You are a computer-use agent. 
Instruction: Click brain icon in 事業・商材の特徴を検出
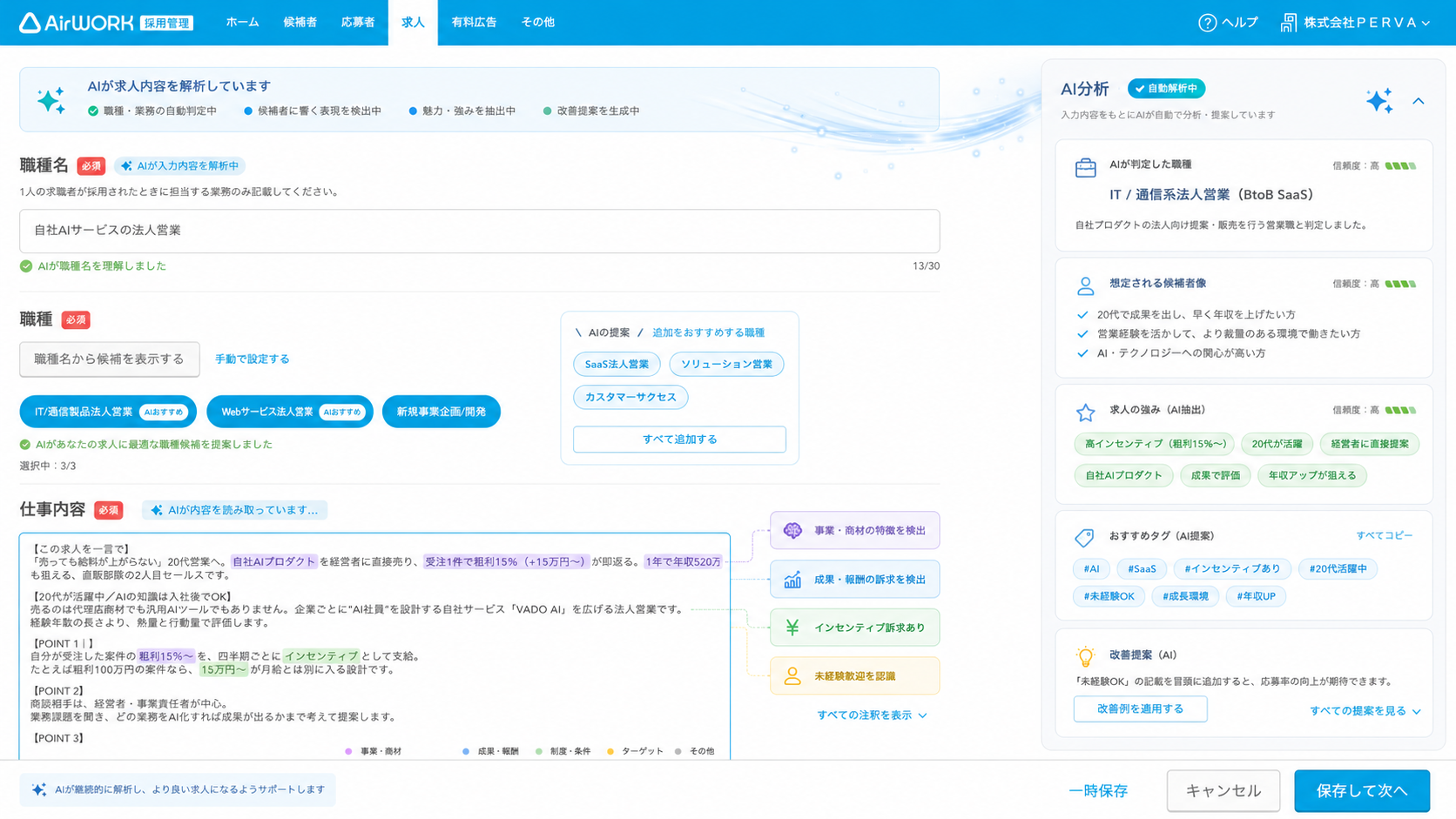[792, 530]
